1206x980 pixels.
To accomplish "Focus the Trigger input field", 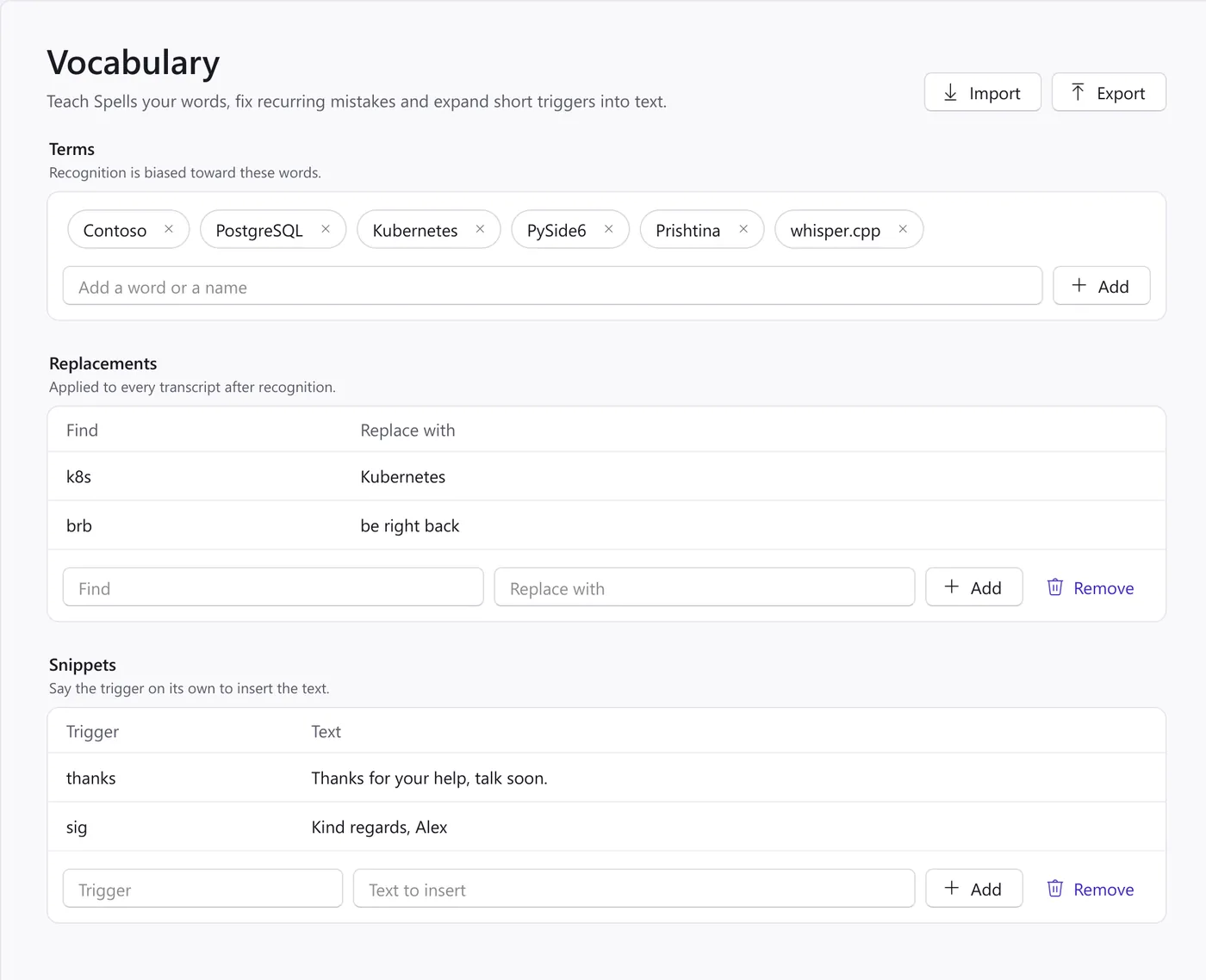I will [x=202, y=889].
